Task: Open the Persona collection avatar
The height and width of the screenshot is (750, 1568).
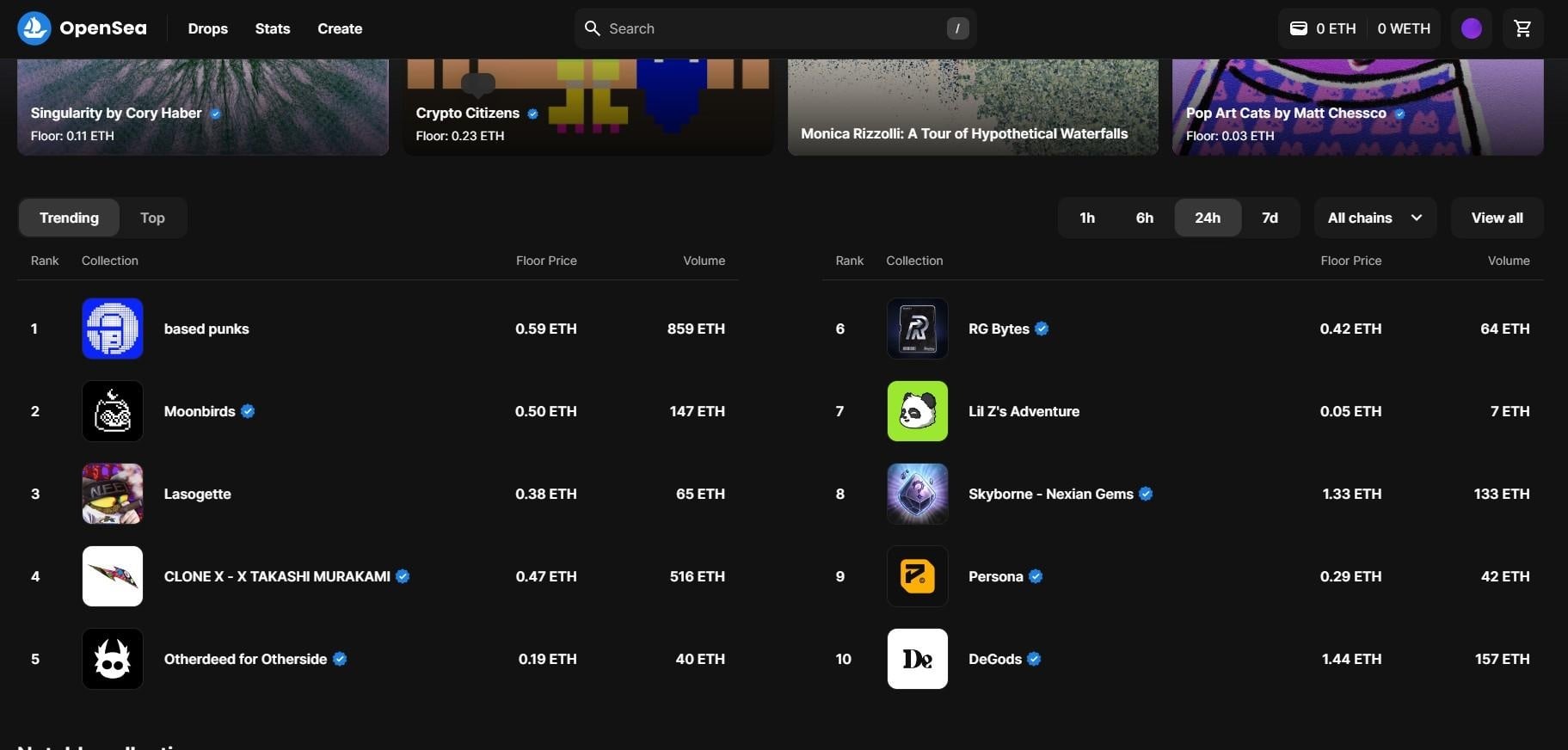Action: (918, 576)
